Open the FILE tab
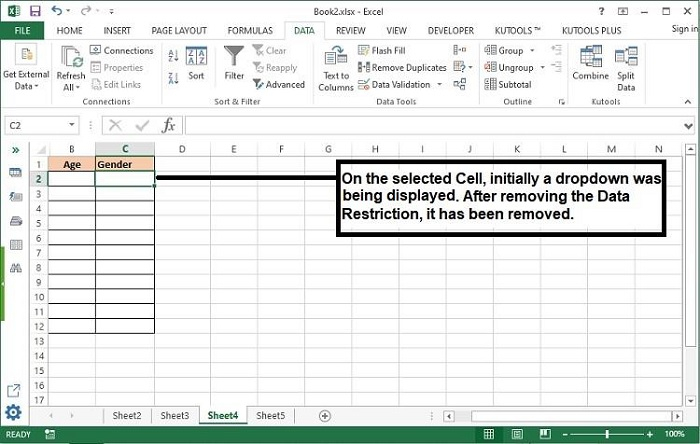700x444 pixels. [x=22, y=30]
